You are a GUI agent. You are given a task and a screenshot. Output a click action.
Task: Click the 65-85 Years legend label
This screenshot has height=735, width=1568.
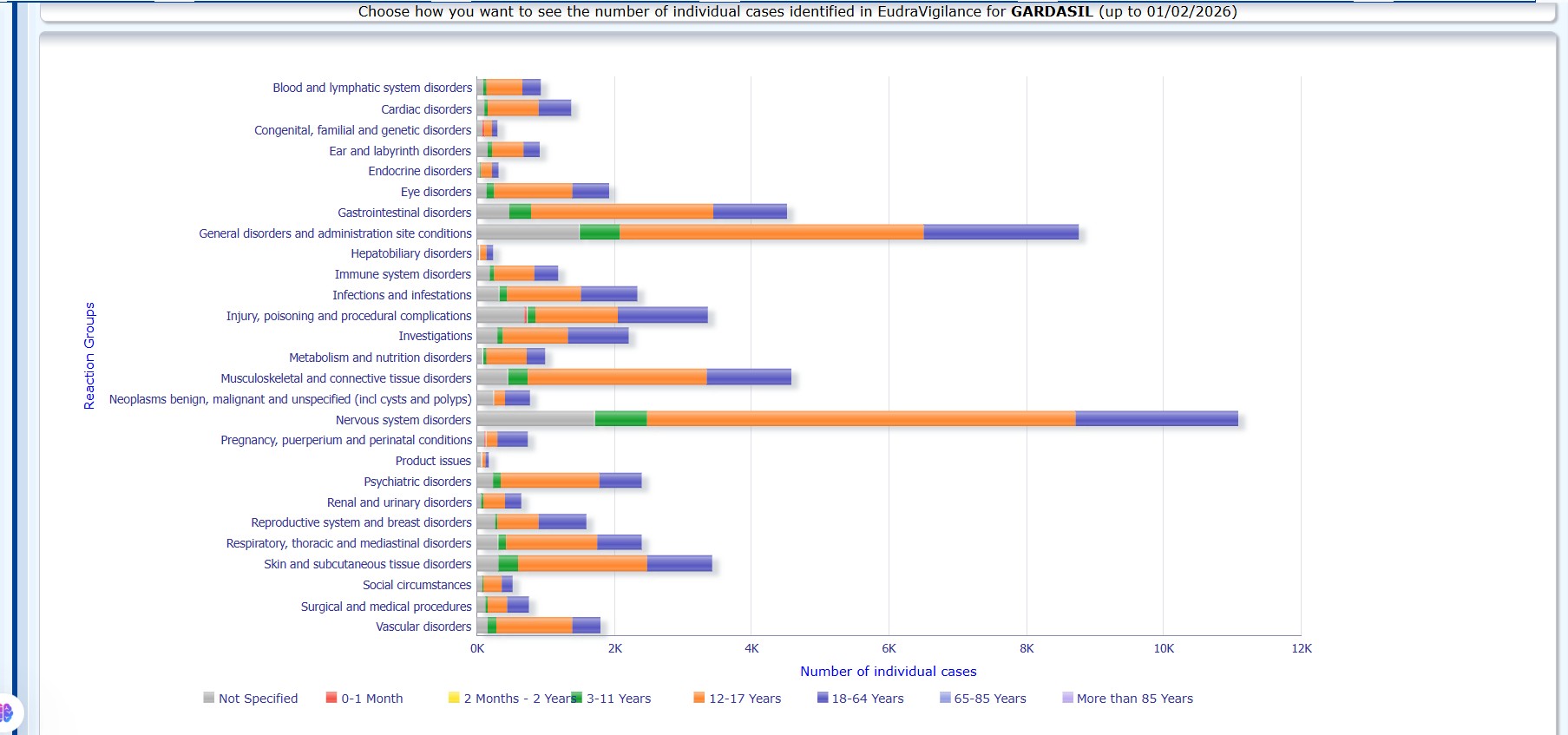(x=989, y=699)
